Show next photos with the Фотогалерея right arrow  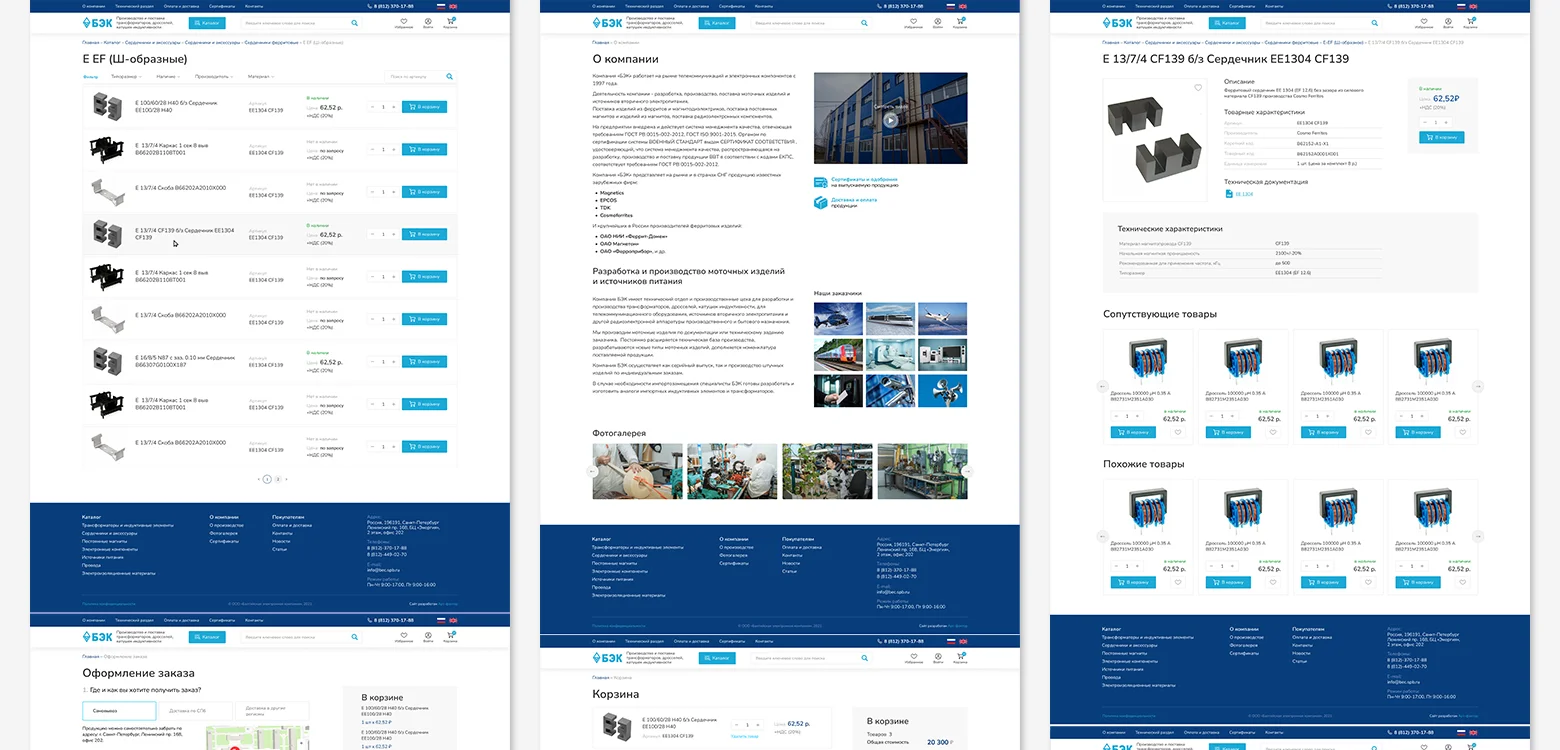point(967,471)
